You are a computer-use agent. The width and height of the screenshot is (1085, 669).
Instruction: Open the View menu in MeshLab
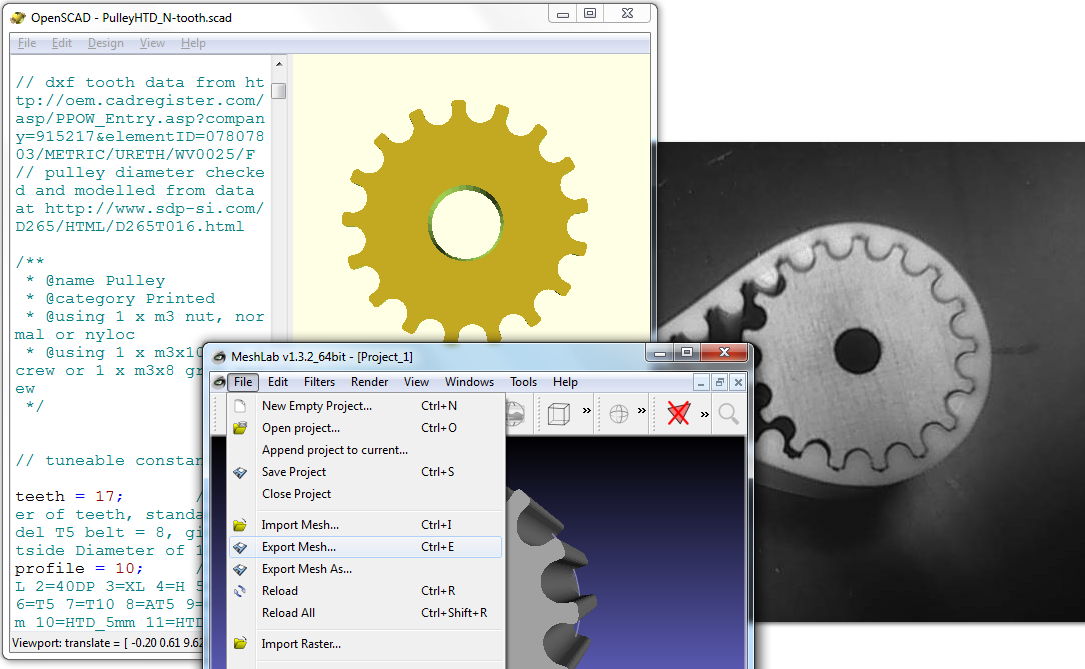pyautogui.click(x=417, y=382)
